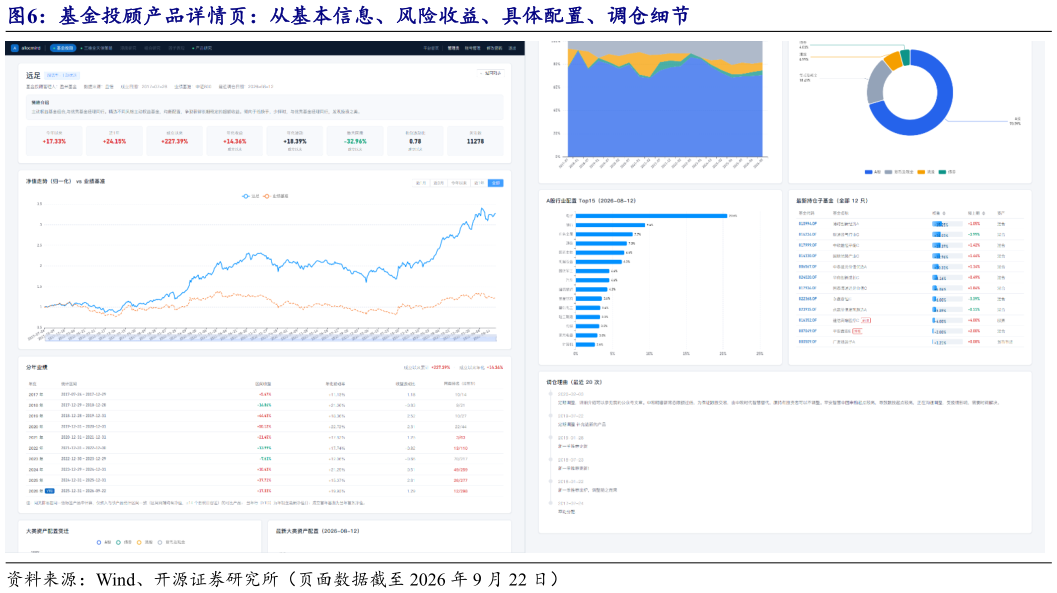Image resolution: width=1057 pixels, height=593 pixels.
Task: Click the -32.96% max drawdown card
Action: (x=355, y=141)
